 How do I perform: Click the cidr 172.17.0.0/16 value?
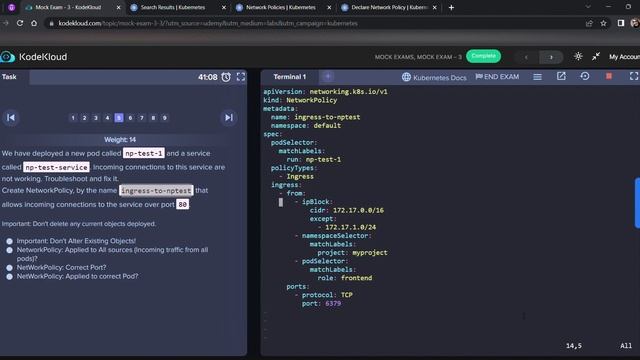[x=358, y=210]
